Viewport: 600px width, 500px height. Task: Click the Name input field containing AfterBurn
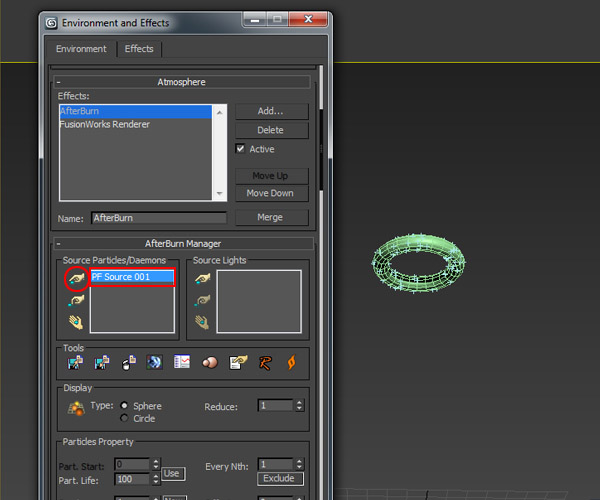pos(159,218)
